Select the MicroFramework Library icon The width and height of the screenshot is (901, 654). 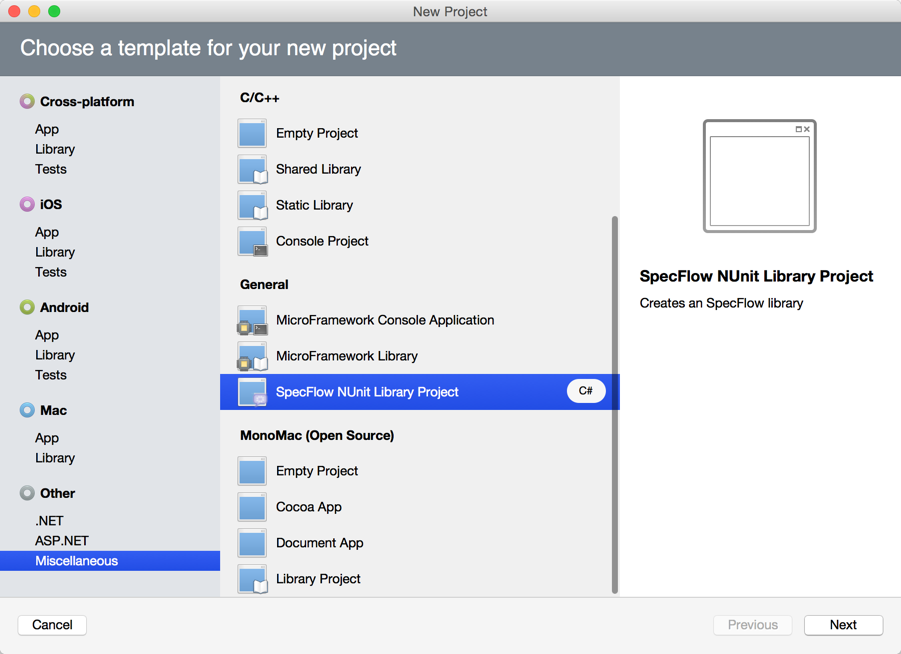(x=252, y=356)
